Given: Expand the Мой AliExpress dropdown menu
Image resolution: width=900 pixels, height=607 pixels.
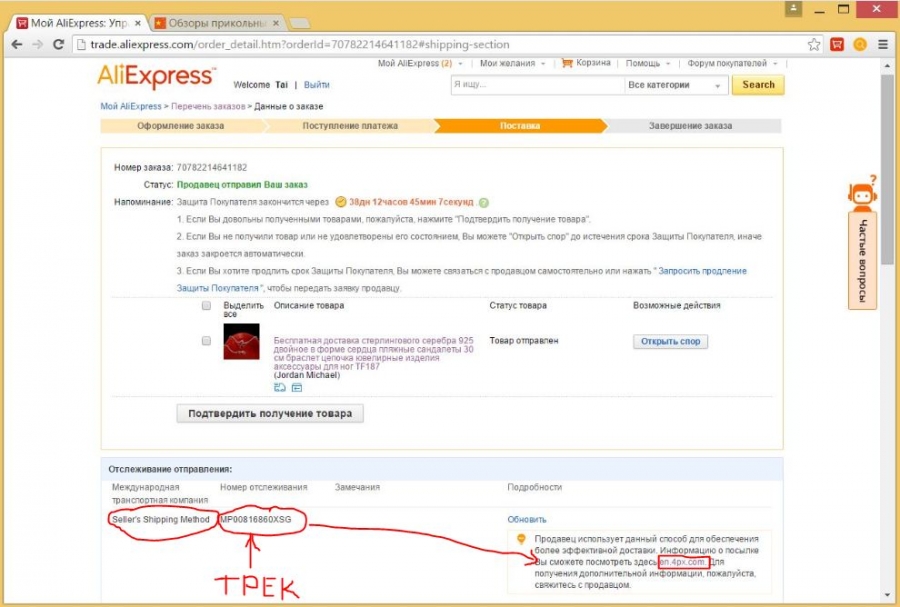Looking at the screenshot, I should tap(420, 63).
